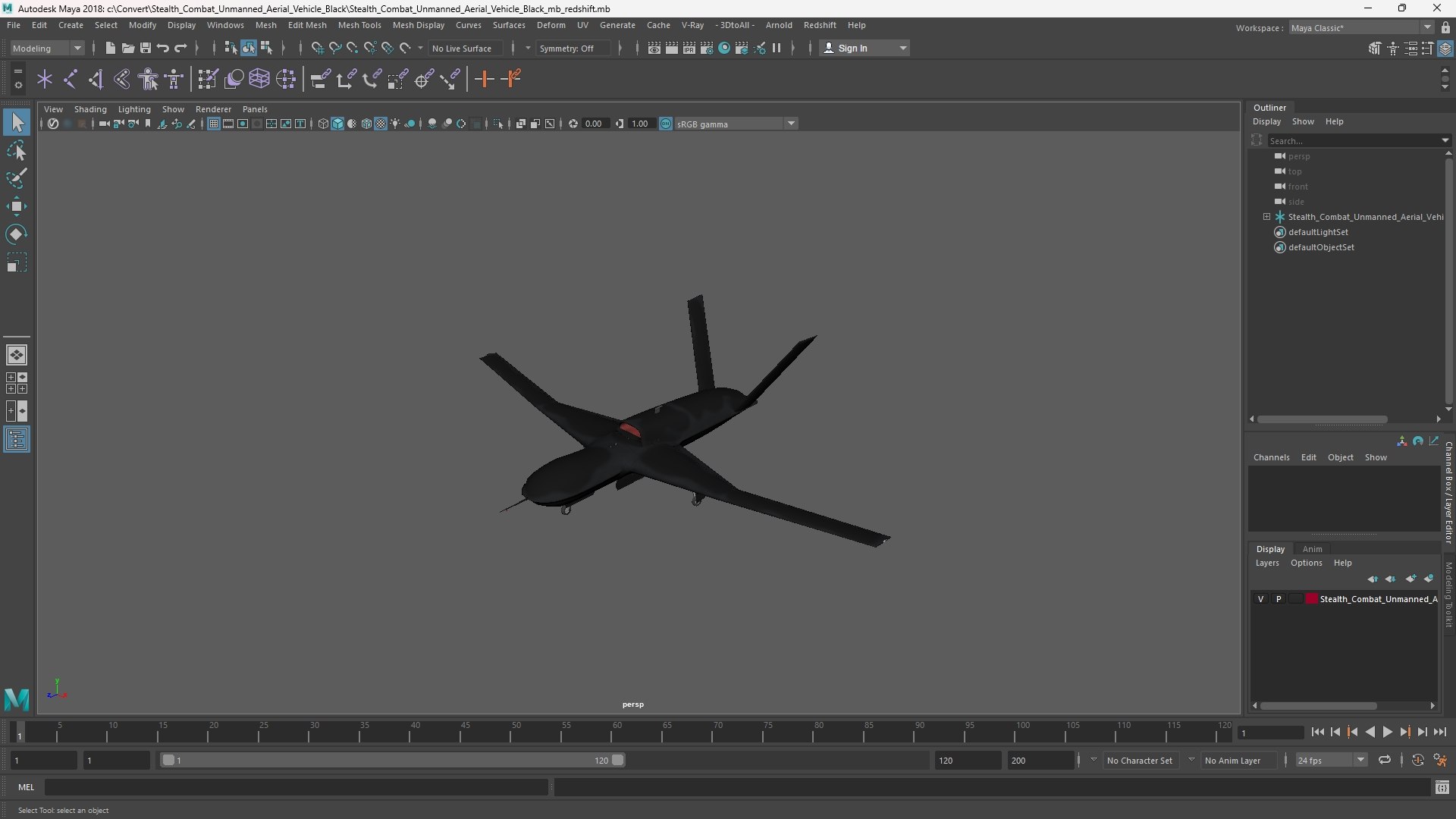Viewport: 1456px width, 819px height.
Task: Expand the Stealth_Combat_Unmanned_Aerial_Vehi outliner node
Action: click(1266, 217)
